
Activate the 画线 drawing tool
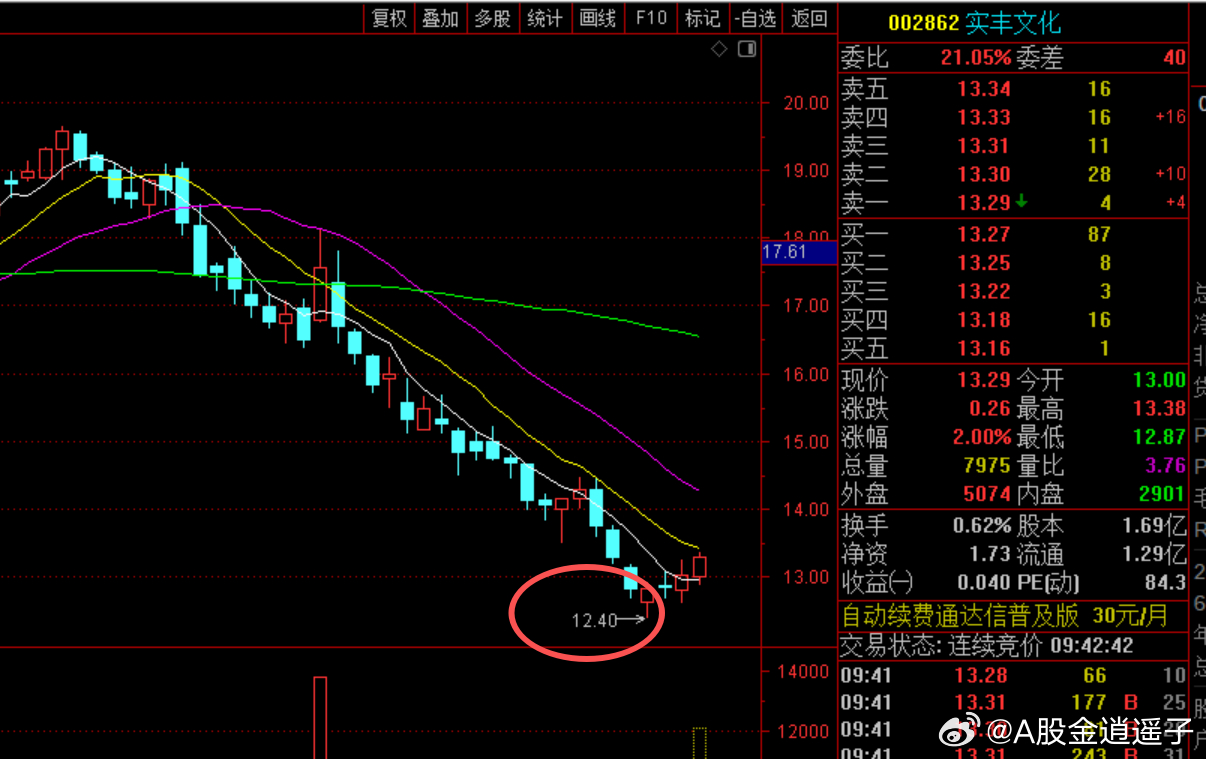tap(598, 18)
